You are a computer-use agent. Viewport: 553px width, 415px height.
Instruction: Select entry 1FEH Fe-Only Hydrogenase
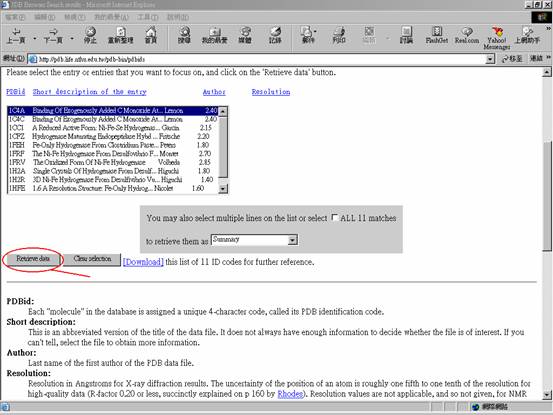point(113,145)
